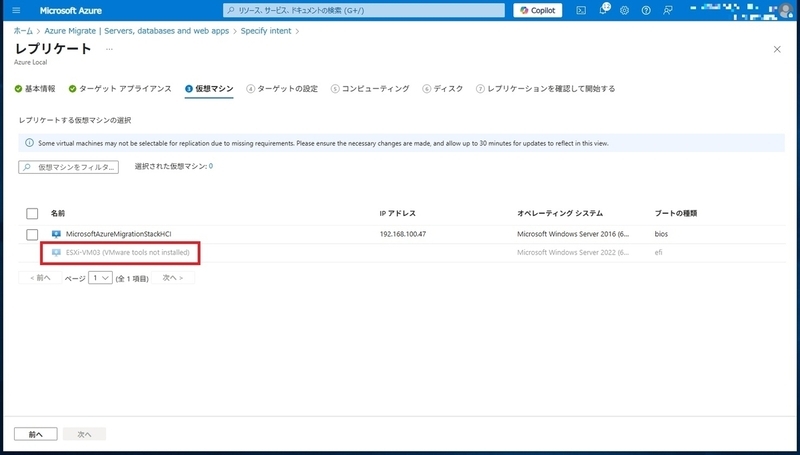
Task: Click the (全 1 項目) pagination text
Action: [132, 279]
